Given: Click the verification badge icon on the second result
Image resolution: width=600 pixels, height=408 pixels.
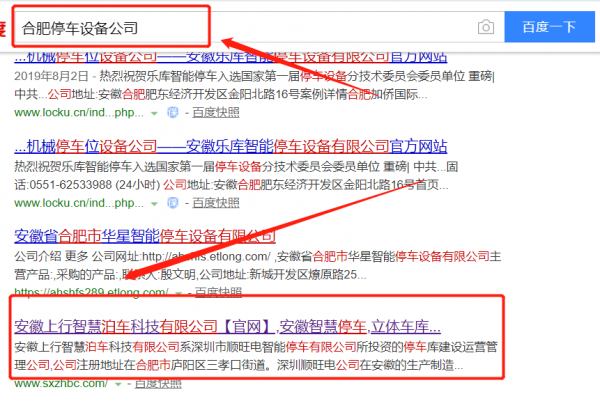Looking at the screenshot, I should click(x=172, y=203).
